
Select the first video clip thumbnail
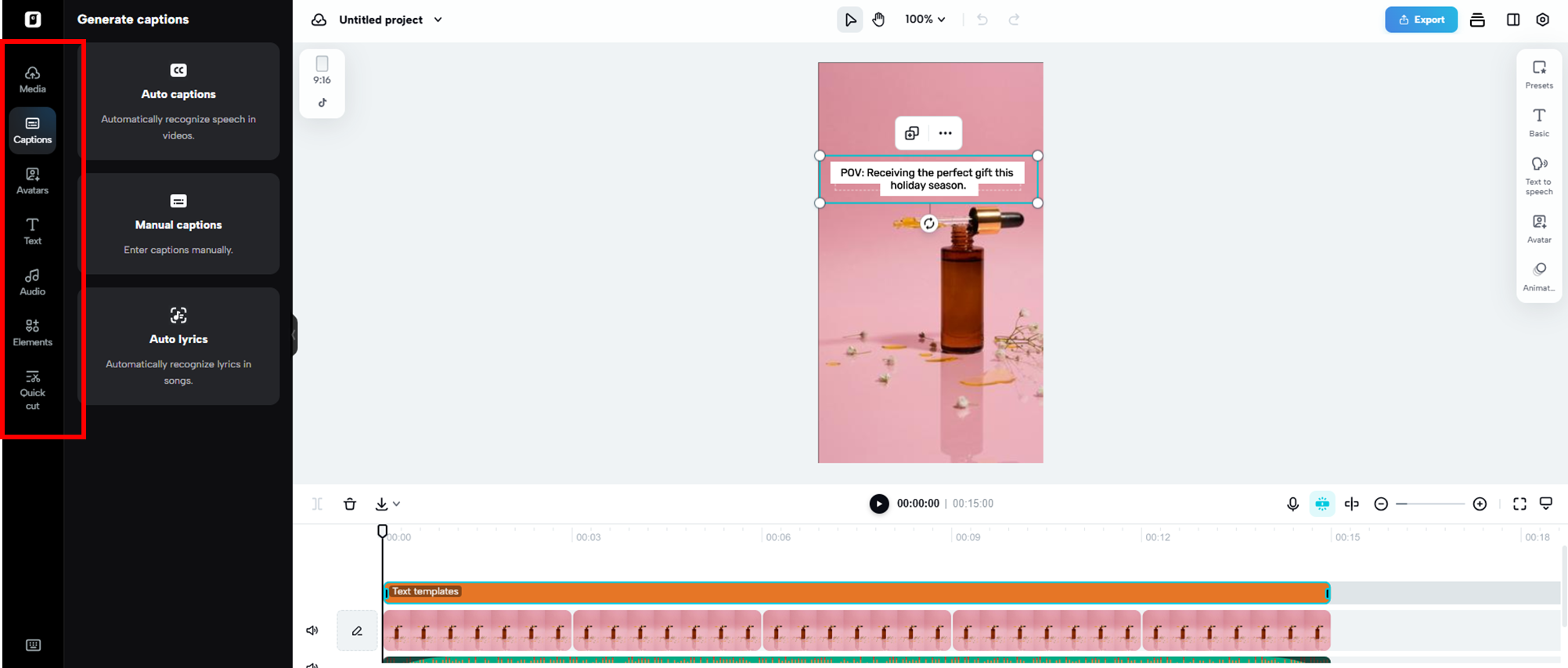[478, 630]
